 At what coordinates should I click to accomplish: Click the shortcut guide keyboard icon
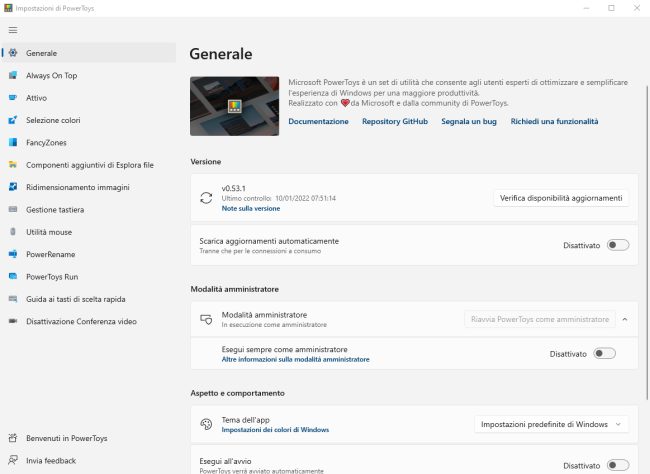pyautogui.click(x=13, y=299)
